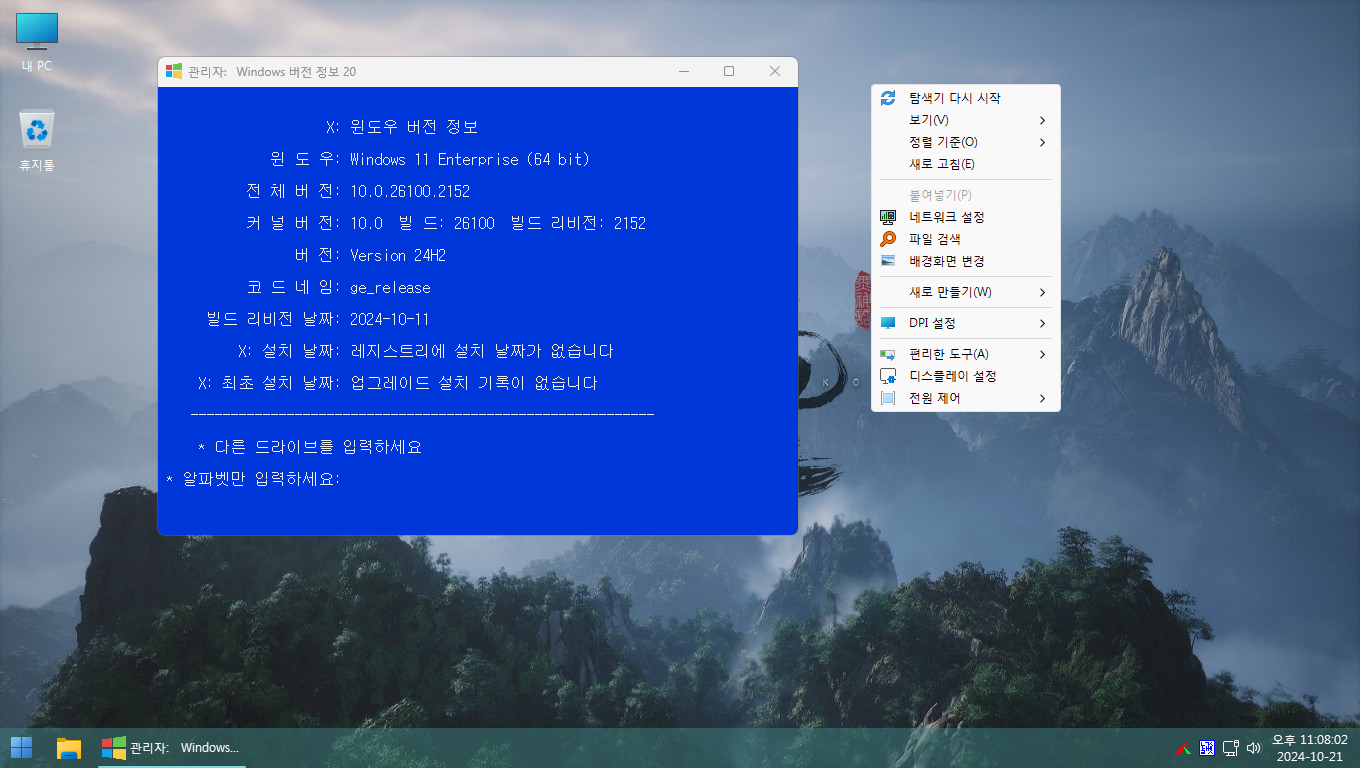The height and width of the screenshot is (768, 1360).
Task: Expand the 정렬 기준(O) submenu
Action: [x=1042, y=142]
